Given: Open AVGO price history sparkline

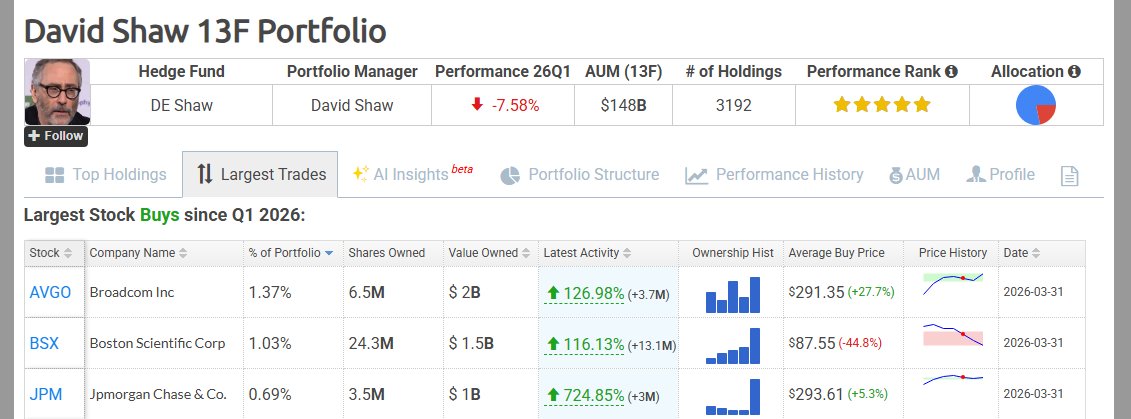Looking at the screenshot, I should [953, 283].
